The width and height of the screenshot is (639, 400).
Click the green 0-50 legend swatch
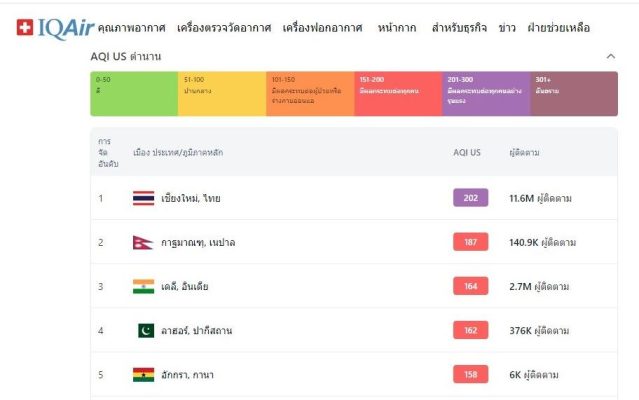point(134,94)
